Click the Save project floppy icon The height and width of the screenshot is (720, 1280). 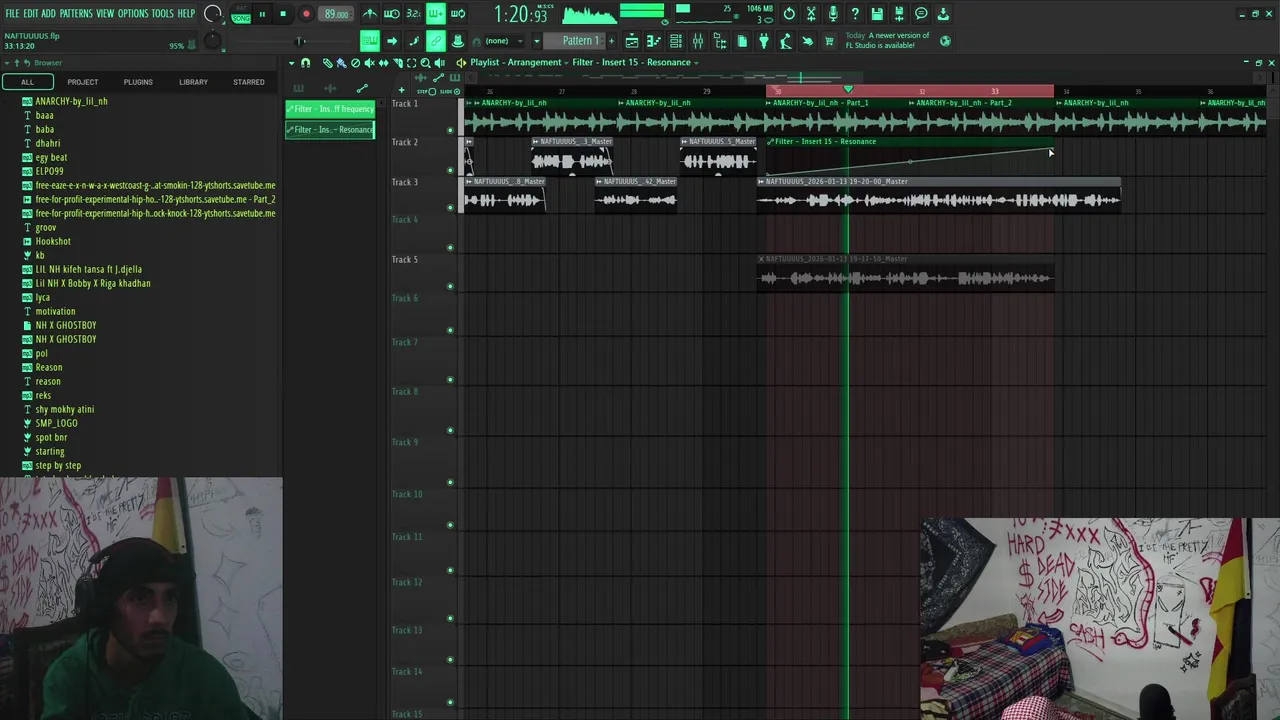coord(877,14)
